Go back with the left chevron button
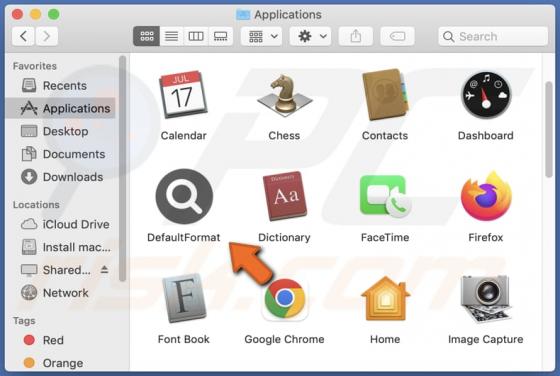The width and height of the screenshot is (560, 376). point(24,36)
